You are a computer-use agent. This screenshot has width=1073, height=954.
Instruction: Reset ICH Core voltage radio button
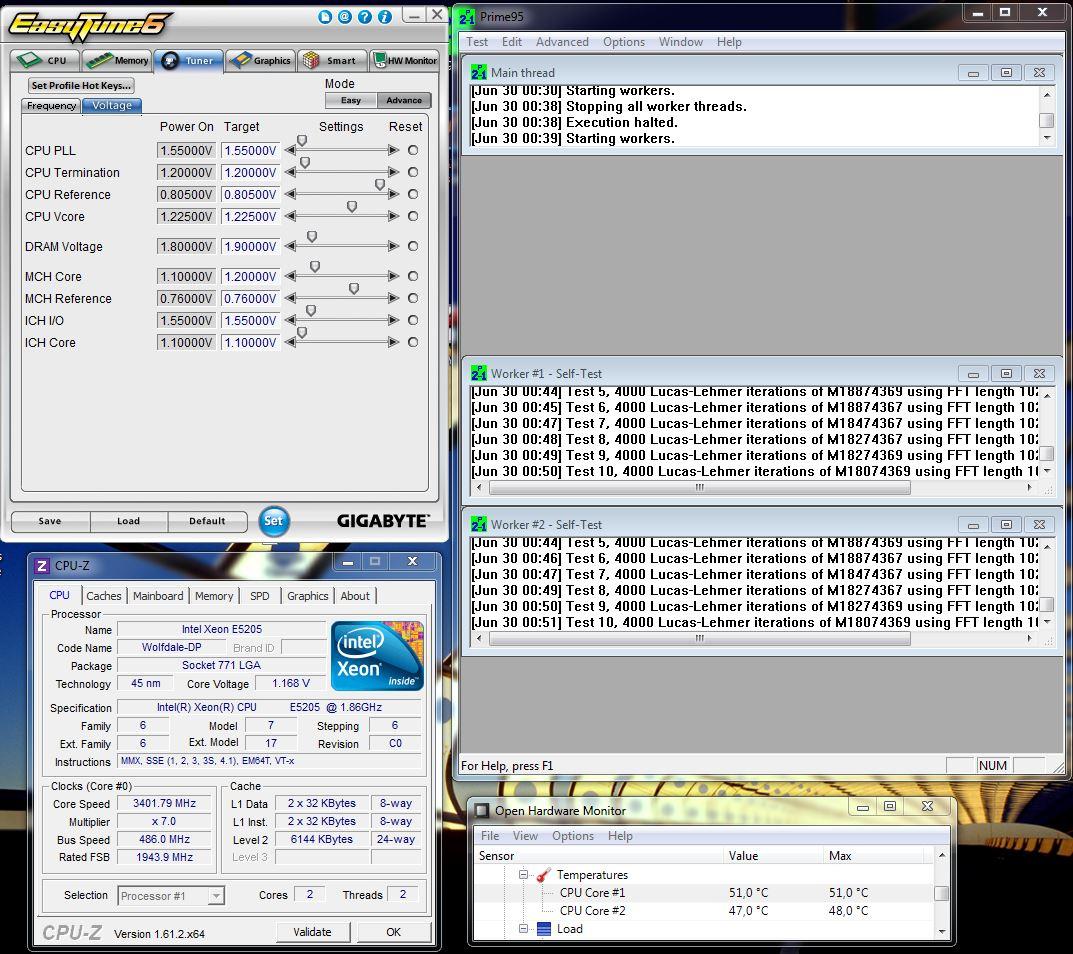click(413, 341)
